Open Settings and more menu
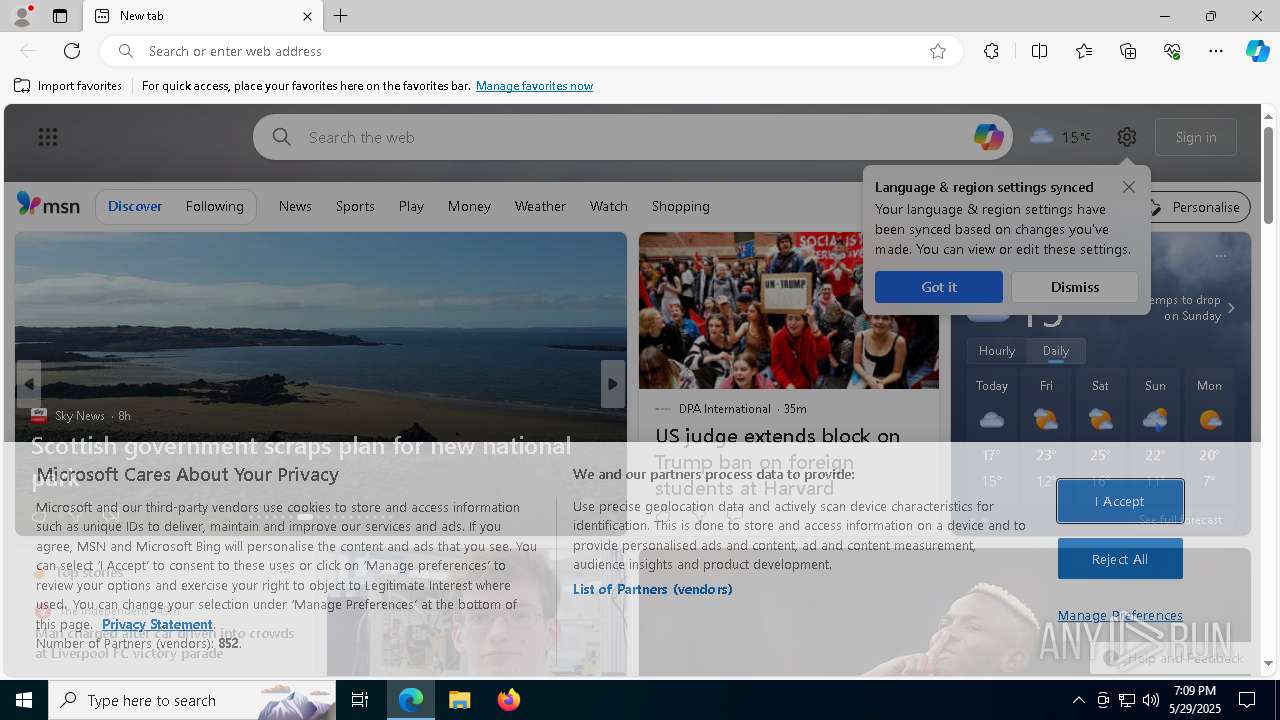 point(1216,51)
